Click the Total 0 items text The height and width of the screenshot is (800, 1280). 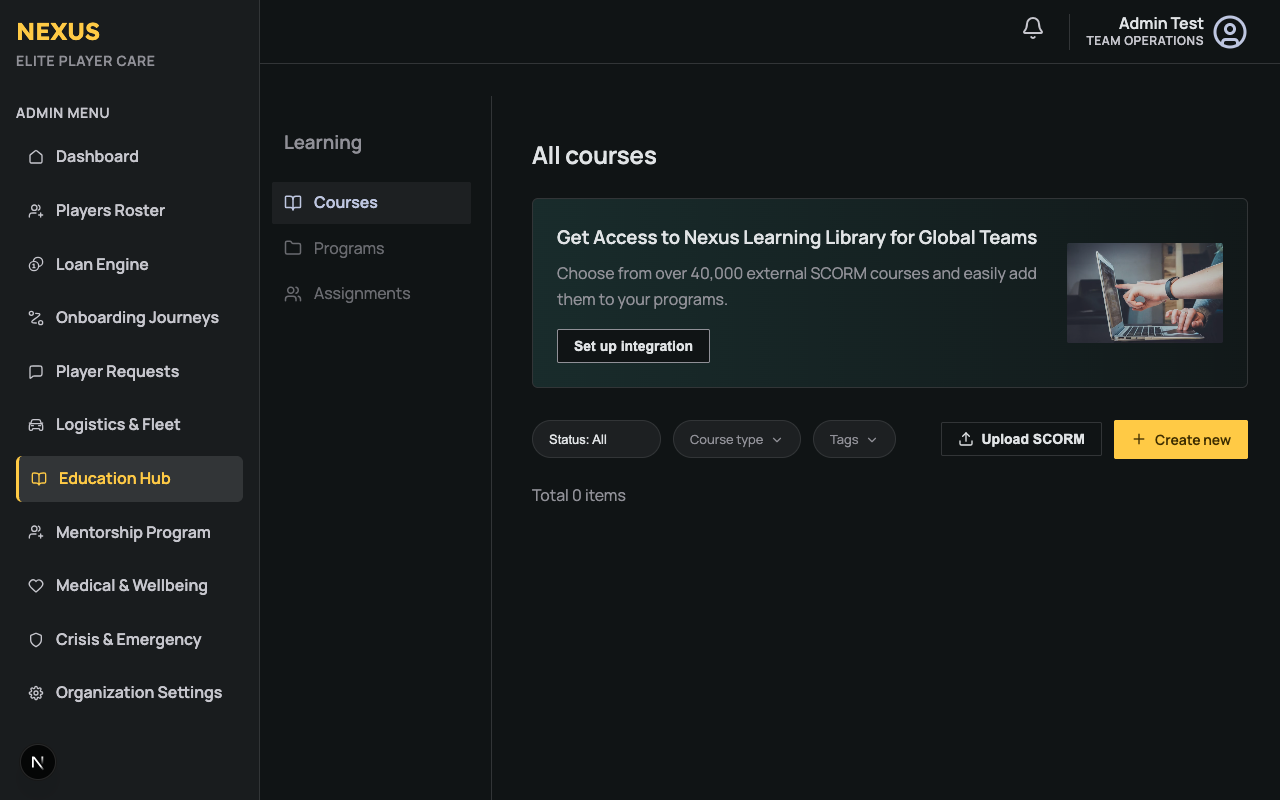[579, 496]
